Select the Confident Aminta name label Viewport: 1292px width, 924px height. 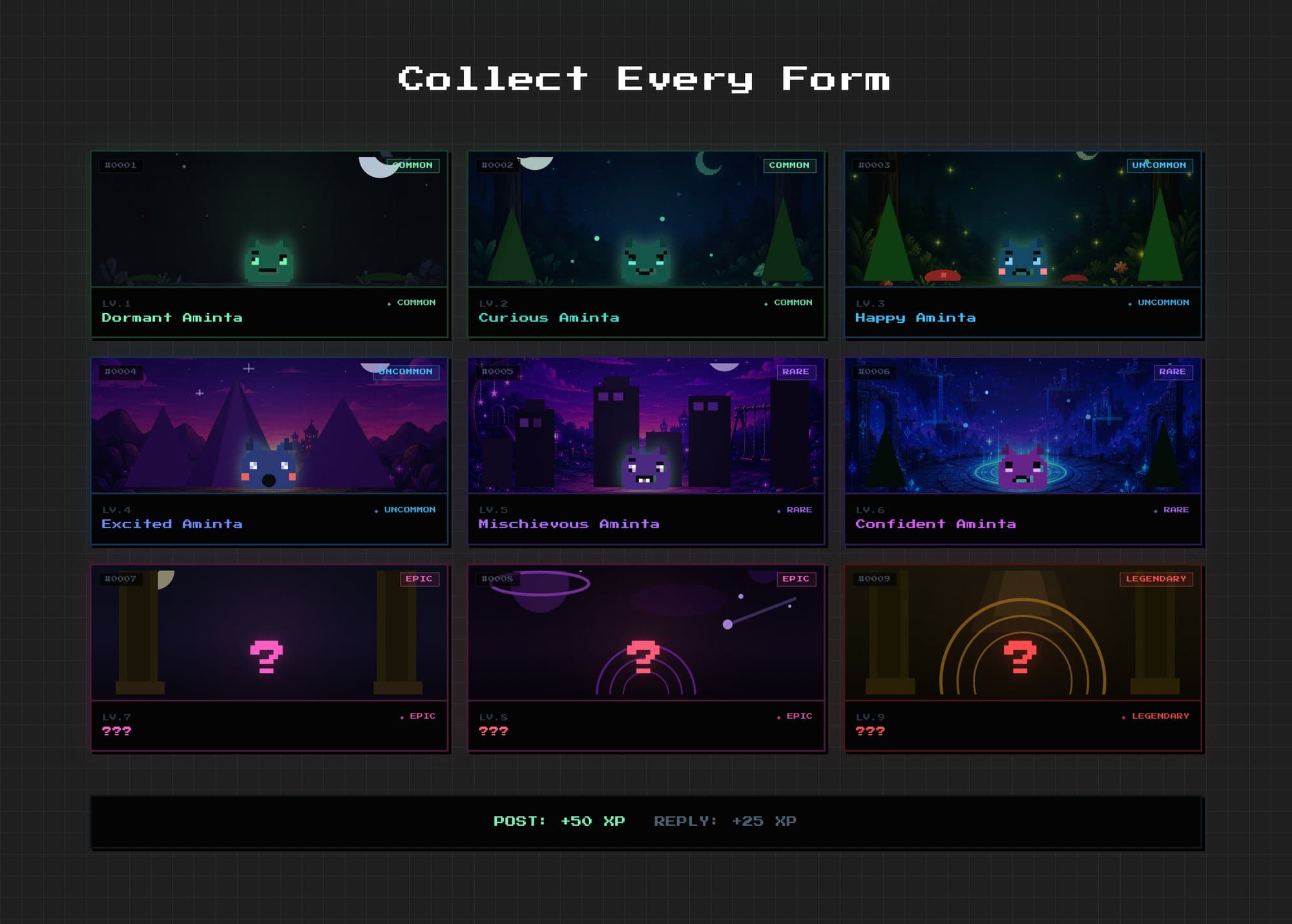(x=935, y=524)
